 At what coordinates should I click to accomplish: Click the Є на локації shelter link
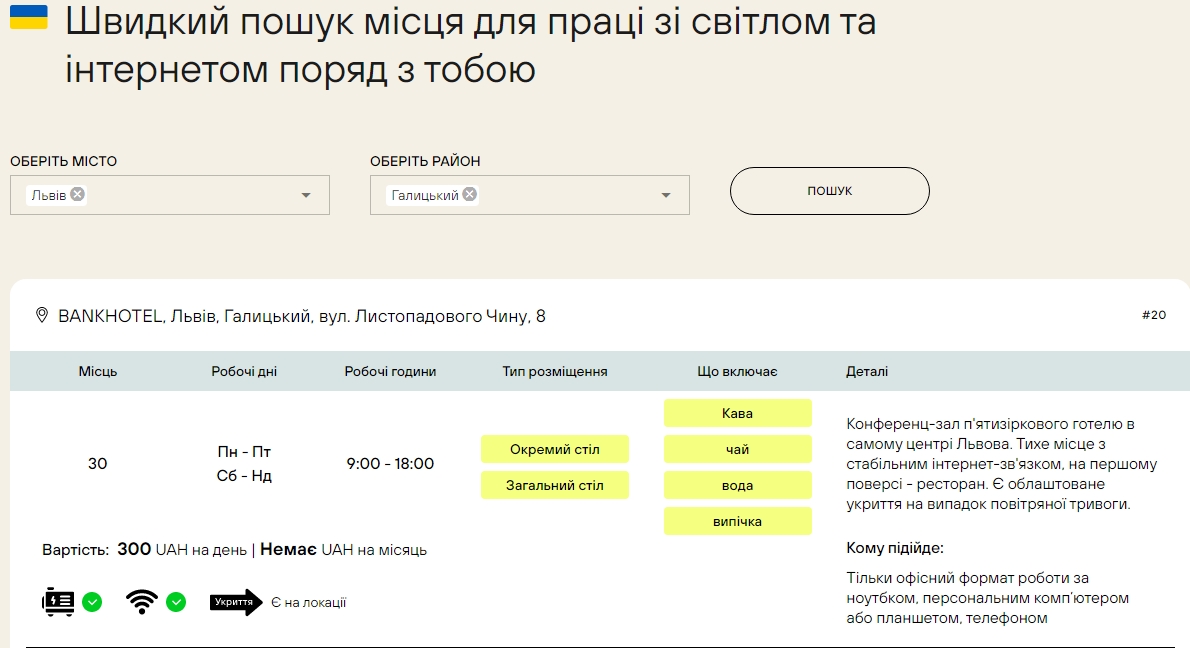pos(308,603)
